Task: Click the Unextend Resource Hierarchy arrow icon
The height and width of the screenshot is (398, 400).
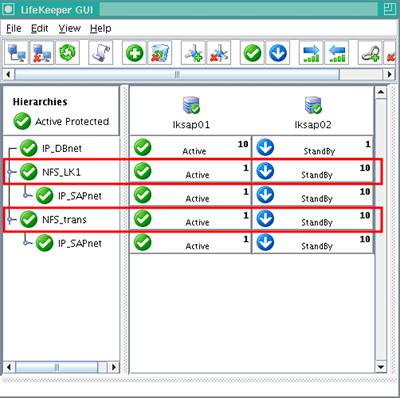Action: tap(337, 53)
